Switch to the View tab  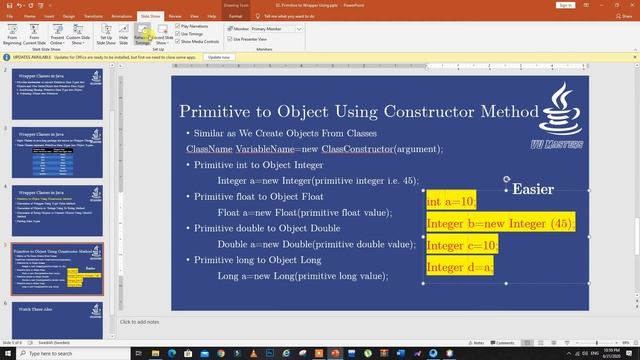pos(194,16)
